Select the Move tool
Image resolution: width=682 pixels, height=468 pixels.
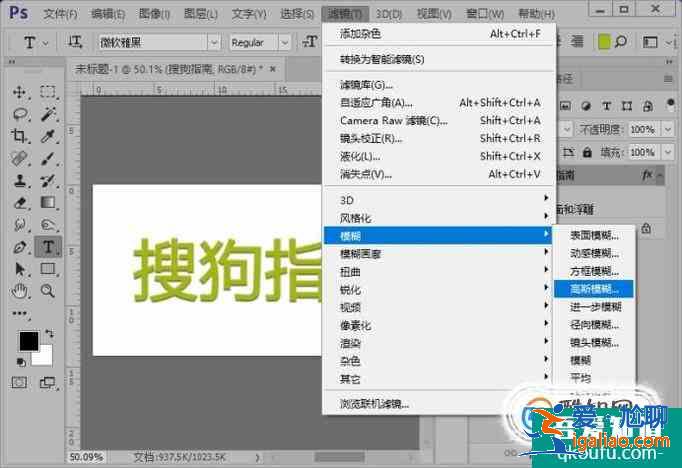tap(19, 92)
